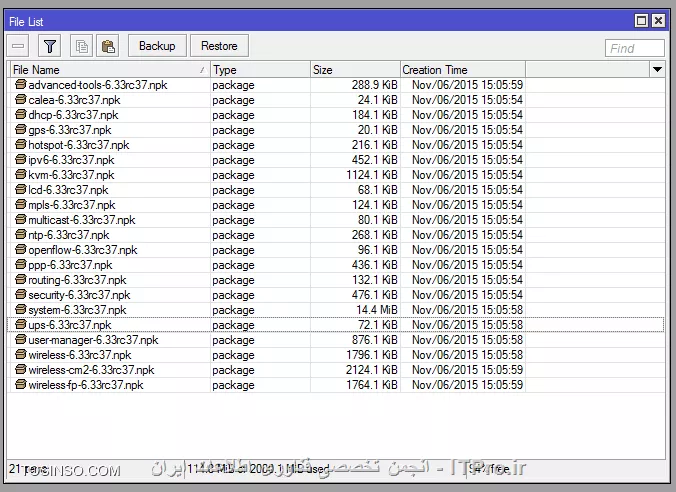676x492 pixels.
Task: Select file name user-manager-6.33rc37.npk
Action: [x=94, y=340]
